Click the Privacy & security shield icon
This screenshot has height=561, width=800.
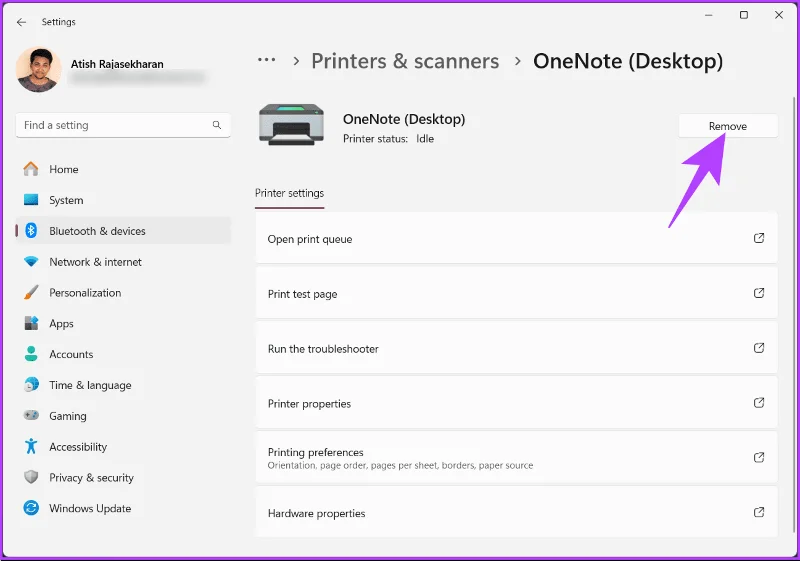click(31, 477)
